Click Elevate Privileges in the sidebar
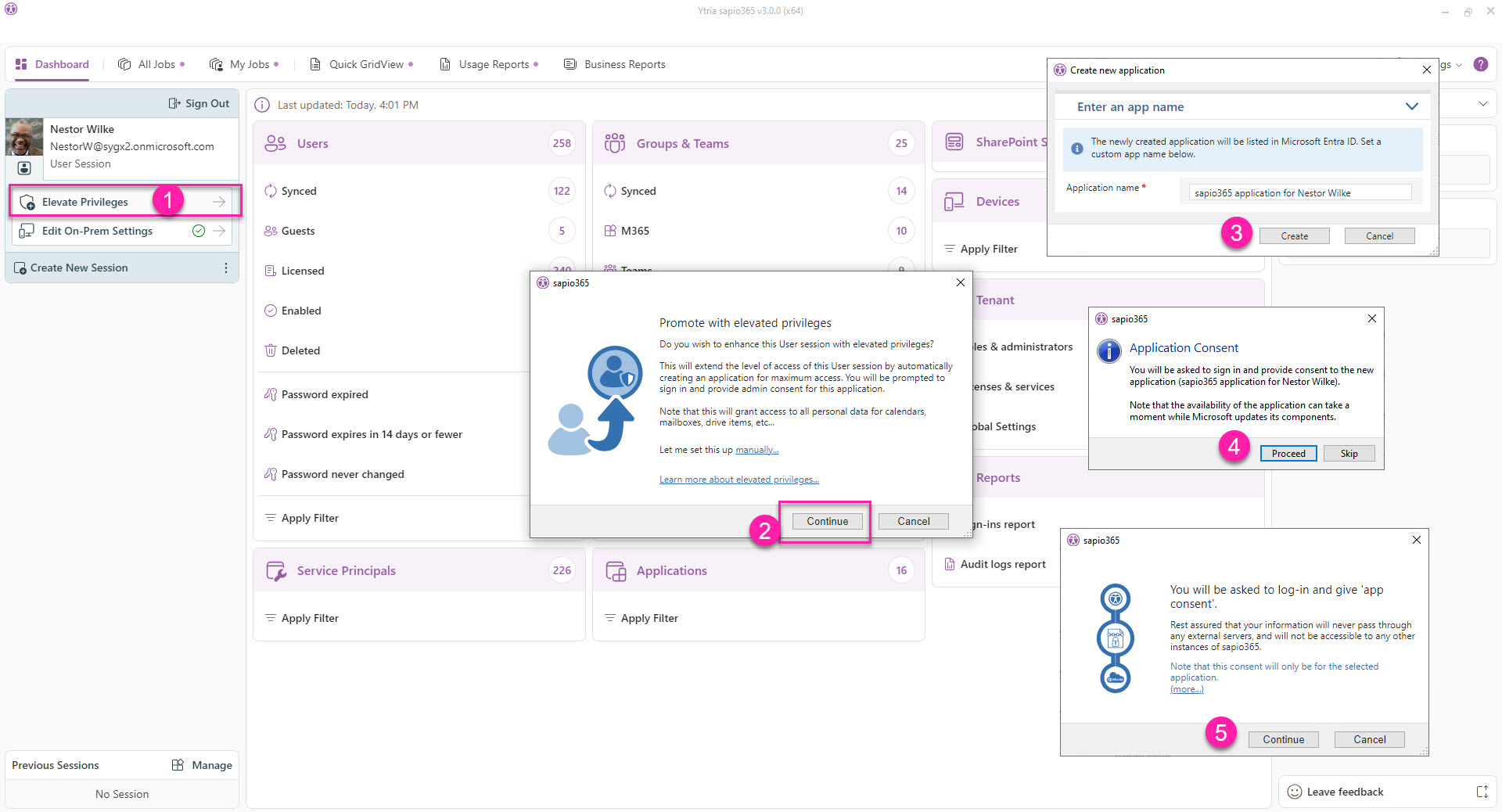The width and height of the screenshot is (1502, 812). click(x=85, y=202)
